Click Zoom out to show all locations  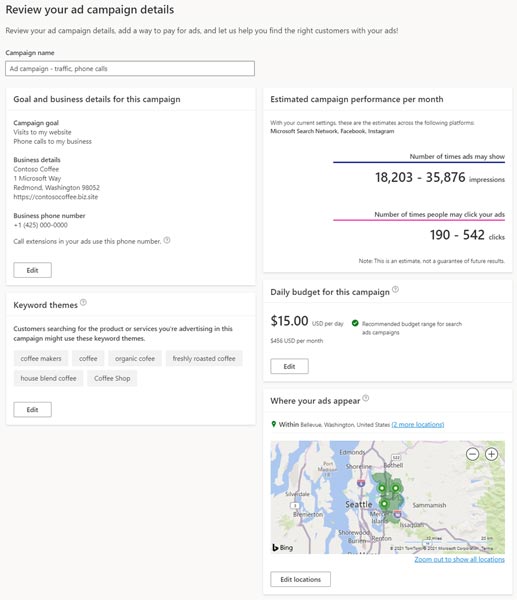pos(459,559)
